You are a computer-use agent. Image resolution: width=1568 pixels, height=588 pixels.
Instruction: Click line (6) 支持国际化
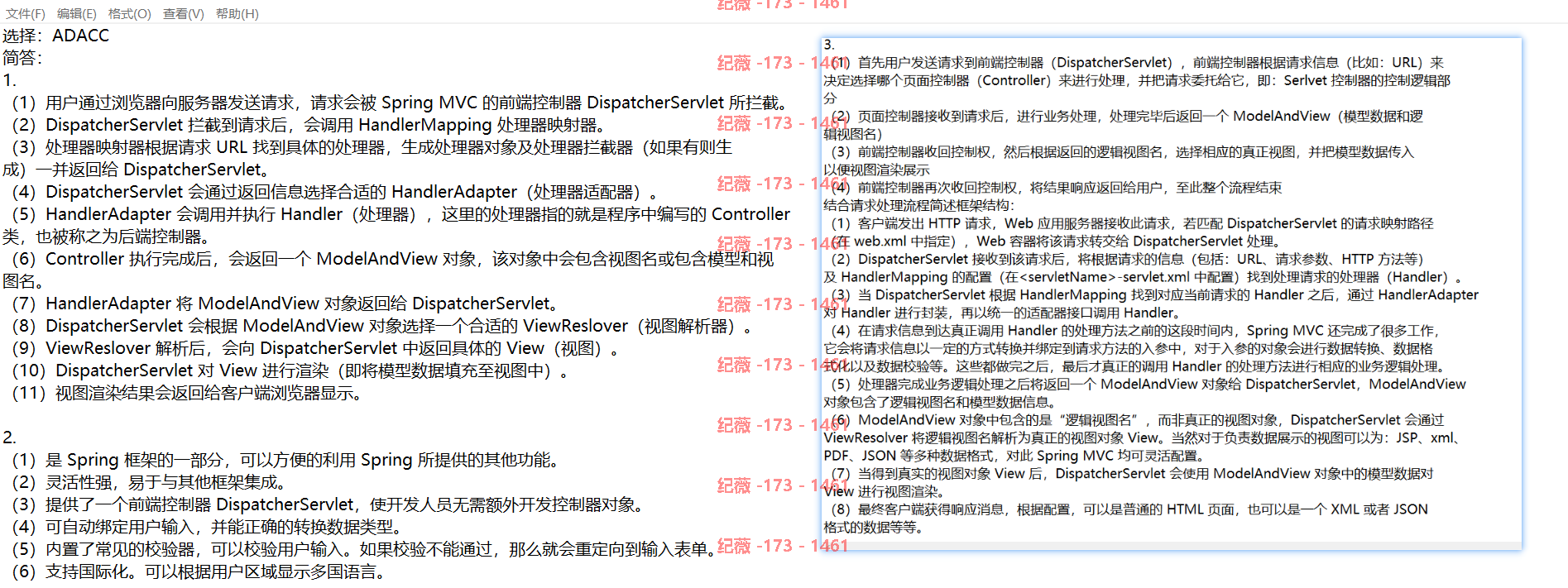[198, 571]
